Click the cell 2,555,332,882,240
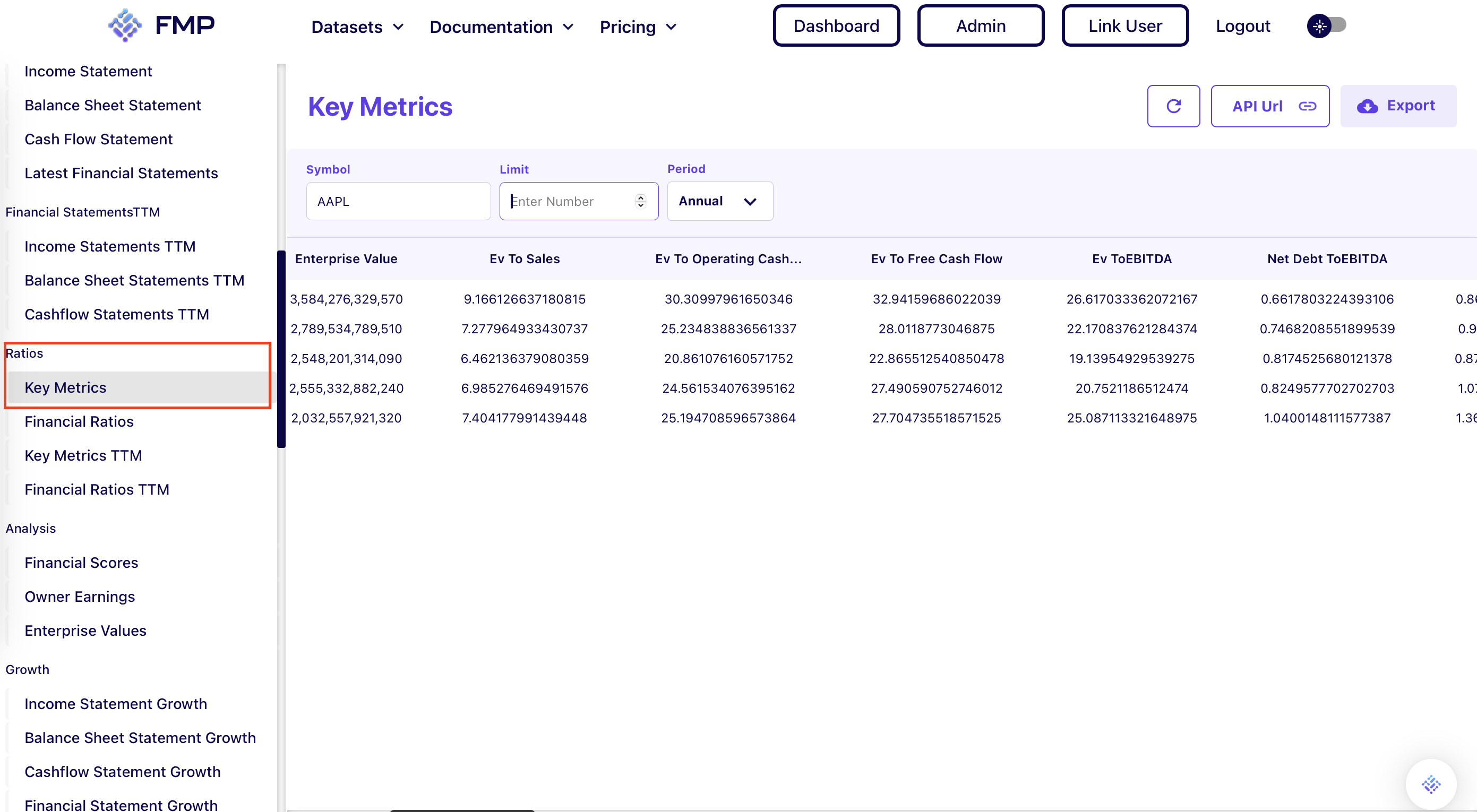The width and height of the screenshot is (1477, 812). pyautogui.click(x=346, y=388)
